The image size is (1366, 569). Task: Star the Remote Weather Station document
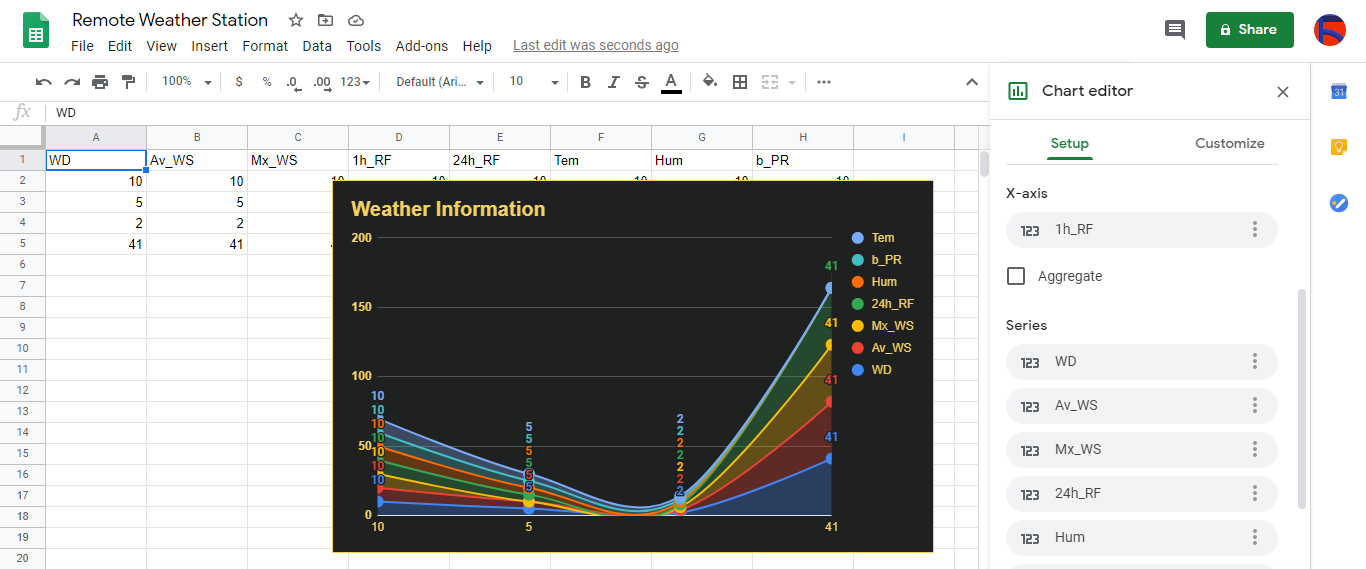(x=296, y=20)
